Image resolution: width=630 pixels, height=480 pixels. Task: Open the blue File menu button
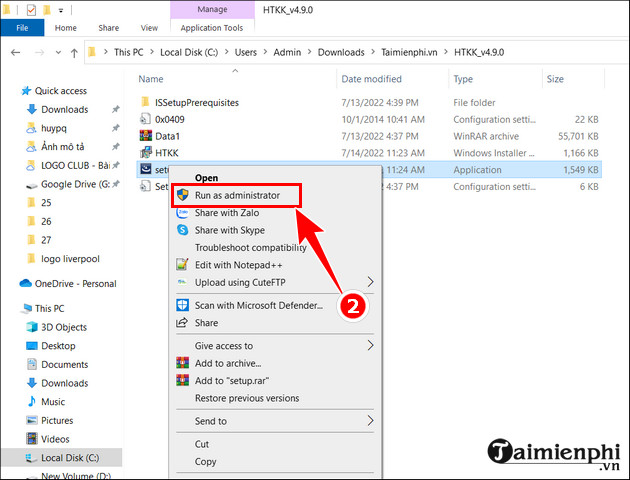[20, 29]
